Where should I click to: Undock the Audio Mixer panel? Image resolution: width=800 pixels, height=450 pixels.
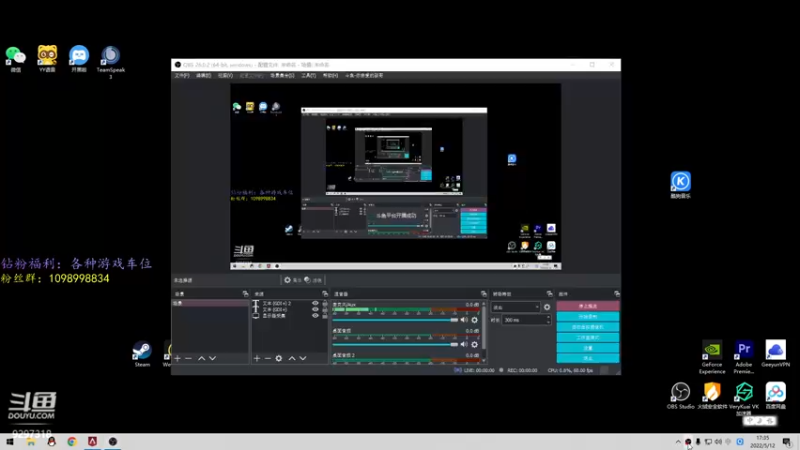tap(484, 294)
